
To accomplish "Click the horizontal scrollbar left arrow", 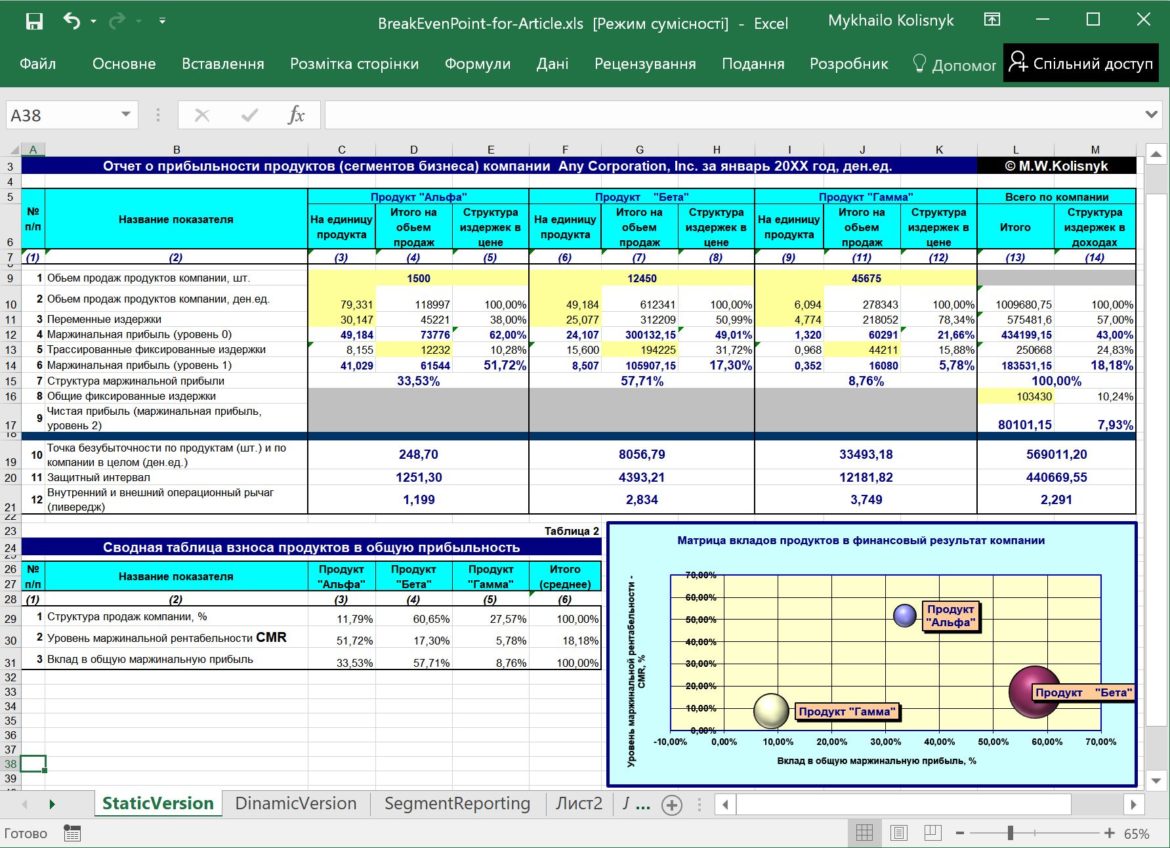I will (x=725, y=805).
